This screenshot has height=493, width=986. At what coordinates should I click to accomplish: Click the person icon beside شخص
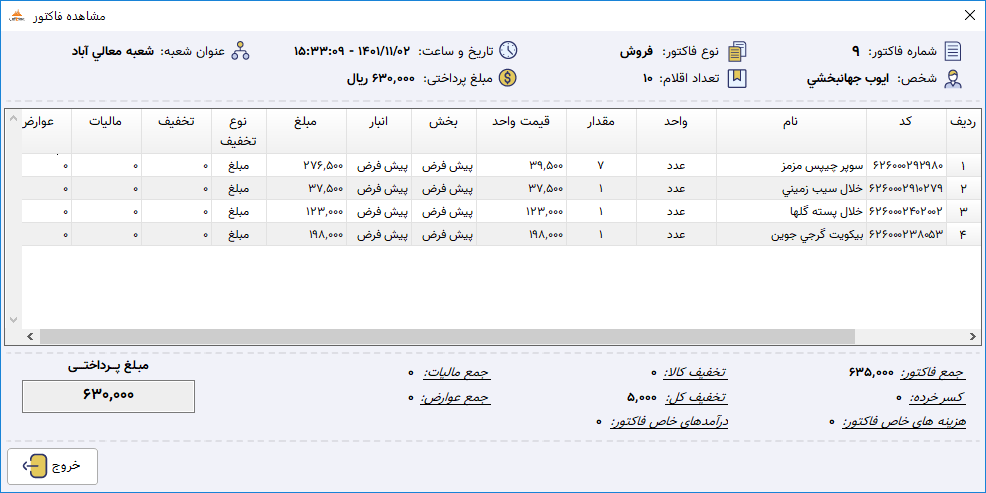pos(953,79)
